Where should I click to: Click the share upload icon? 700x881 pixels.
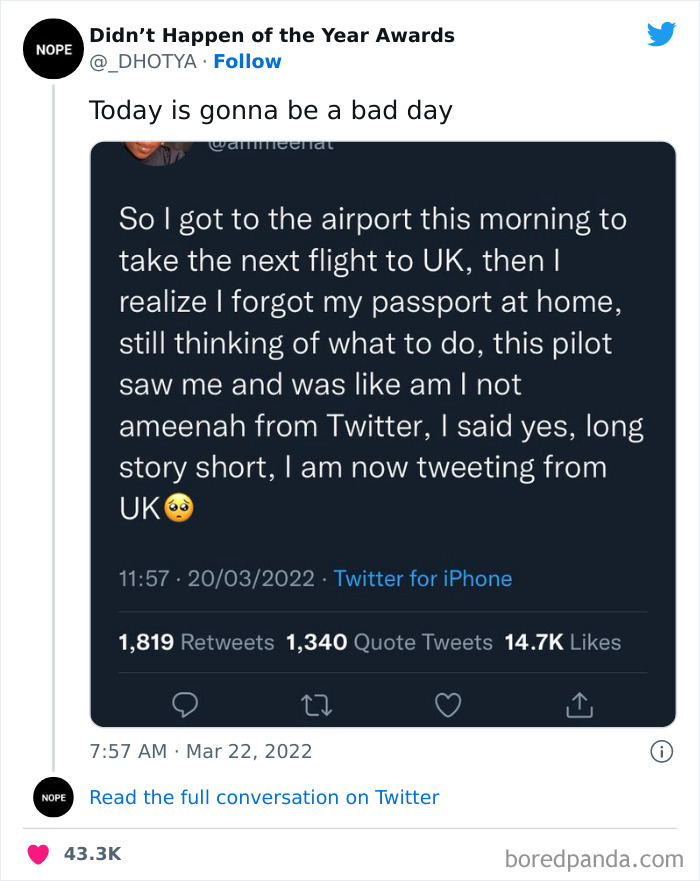580,705
